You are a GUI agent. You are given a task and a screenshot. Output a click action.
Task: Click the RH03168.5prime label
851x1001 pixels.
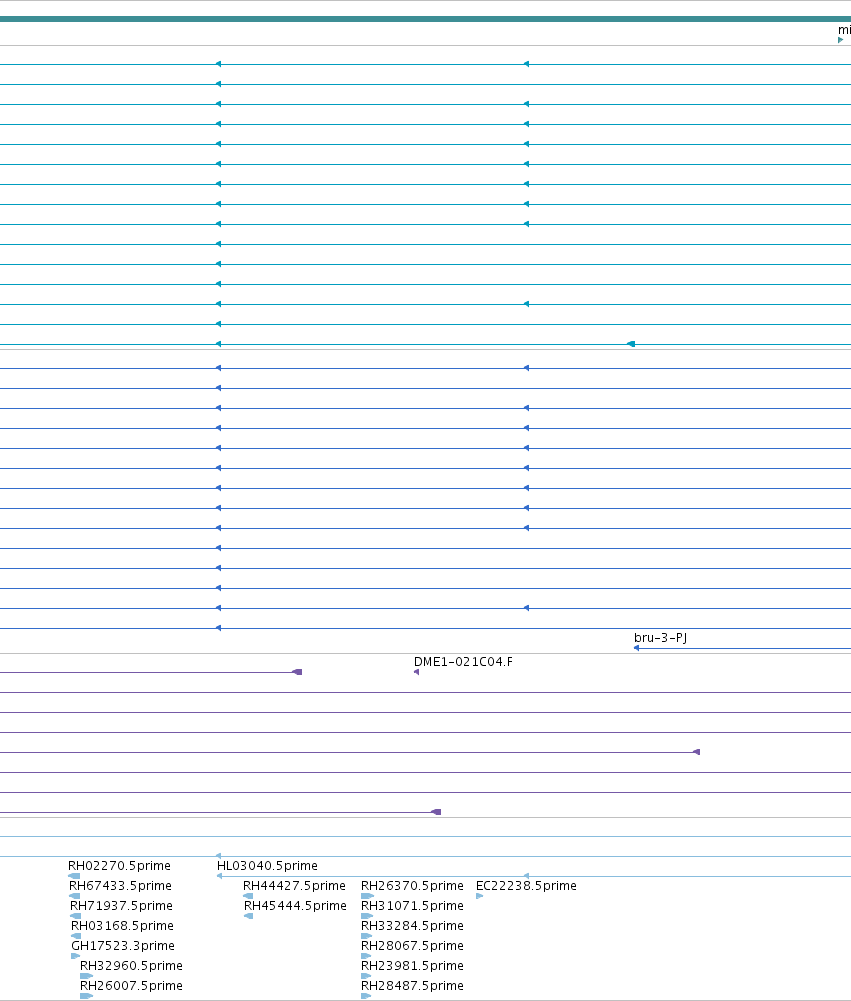[122, 926]
